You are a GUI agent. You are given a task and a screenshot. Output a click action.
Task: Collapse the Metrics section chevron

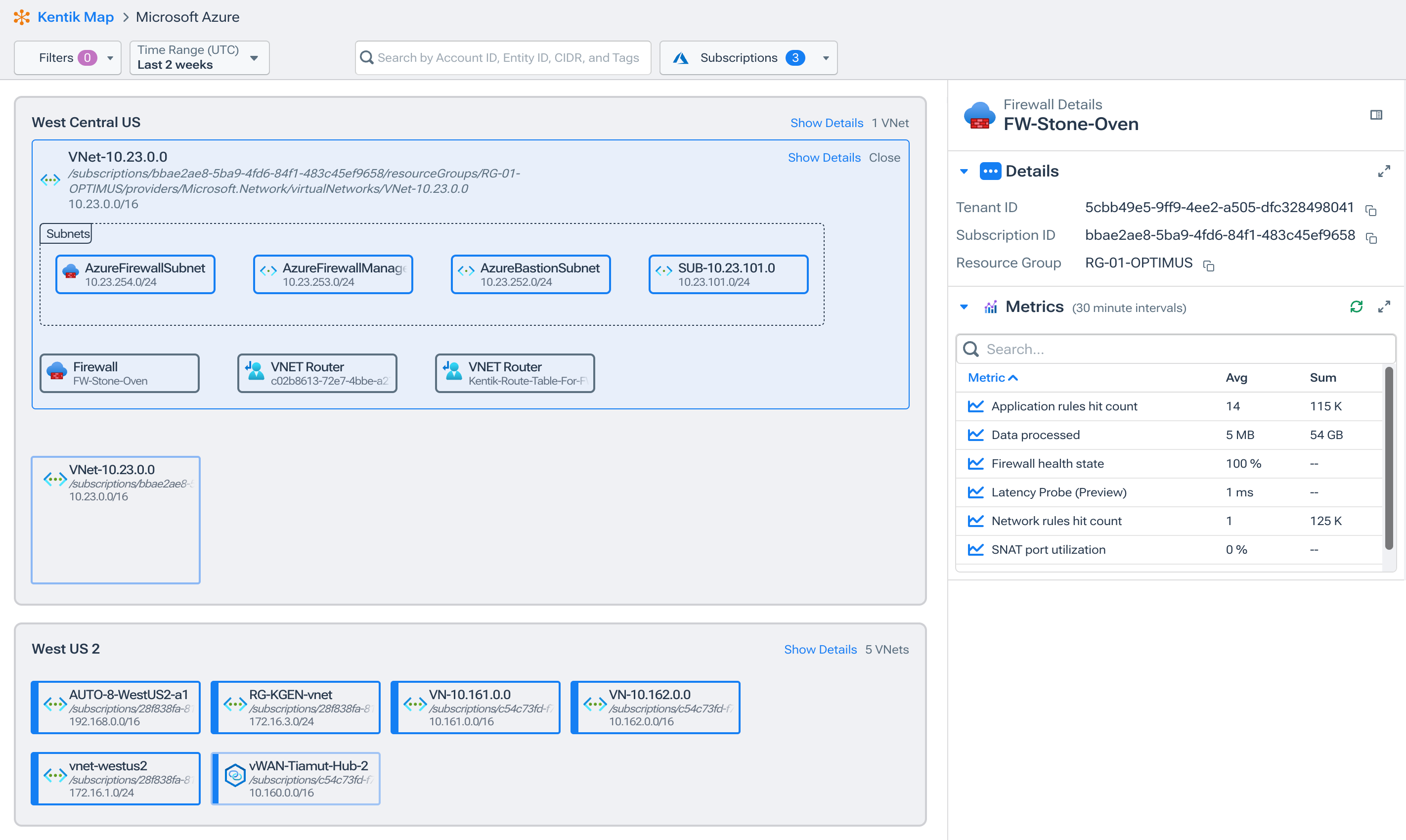click(965, 307)
